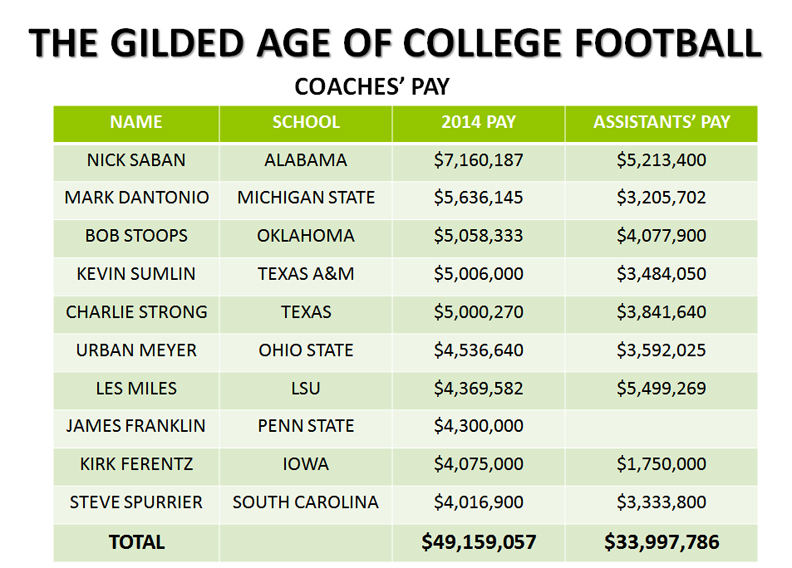Select the KIRK FERENTZ name cell
792x568 pixels.
[136, 464]
